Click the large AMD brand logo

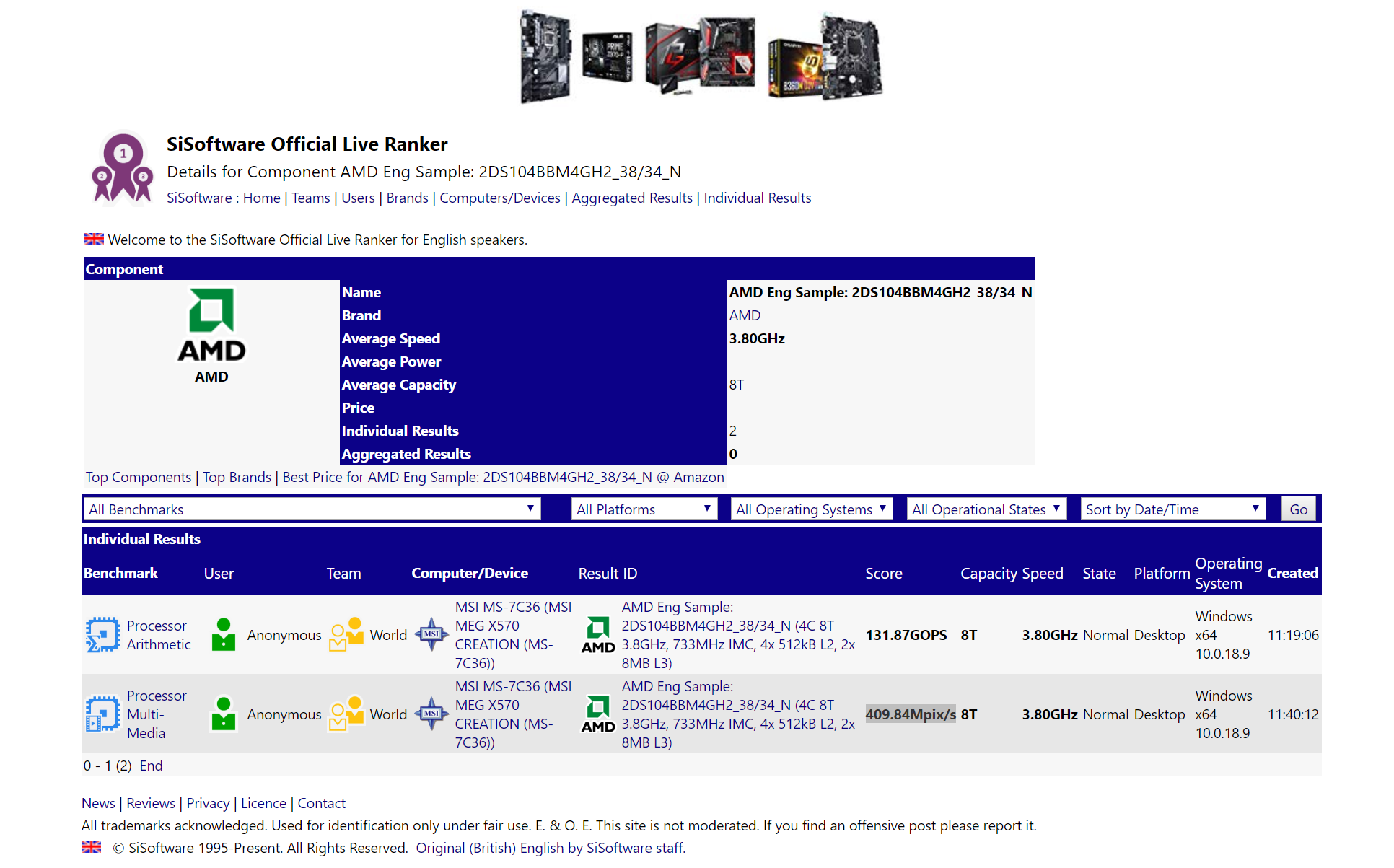click(x=211, y=325)
